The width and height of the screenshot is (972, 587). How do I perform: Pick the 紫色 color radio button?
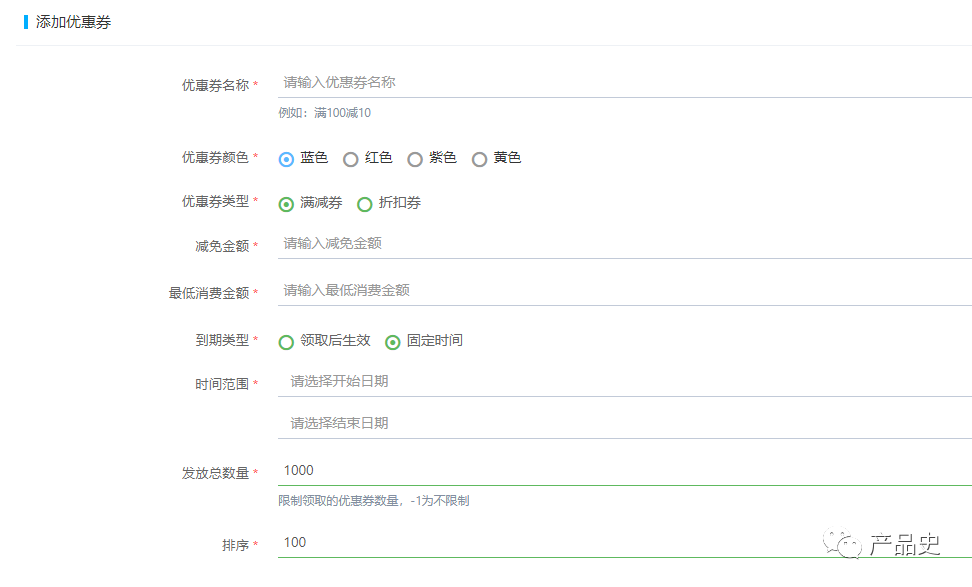click(x=415, y=159)
